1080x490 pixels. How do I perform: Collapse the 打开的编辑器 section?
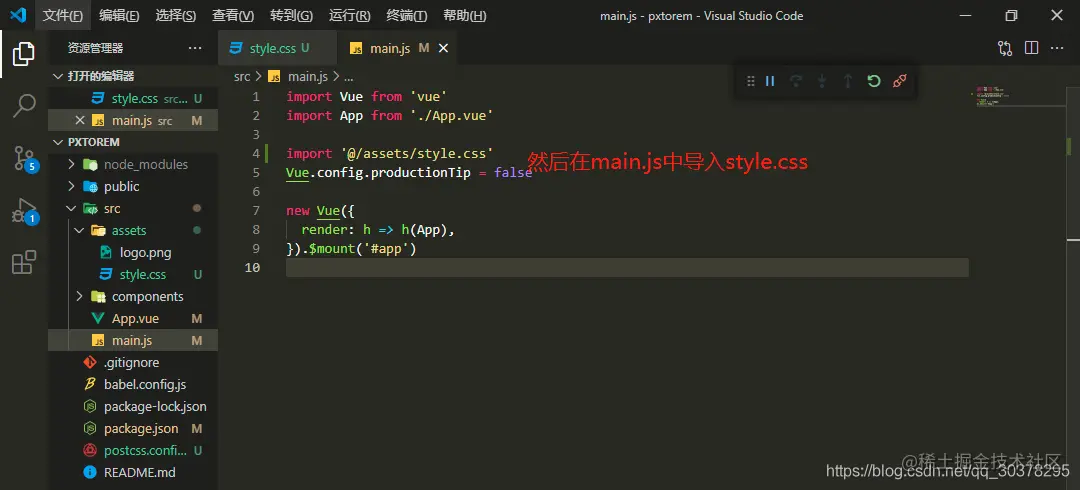133,76
